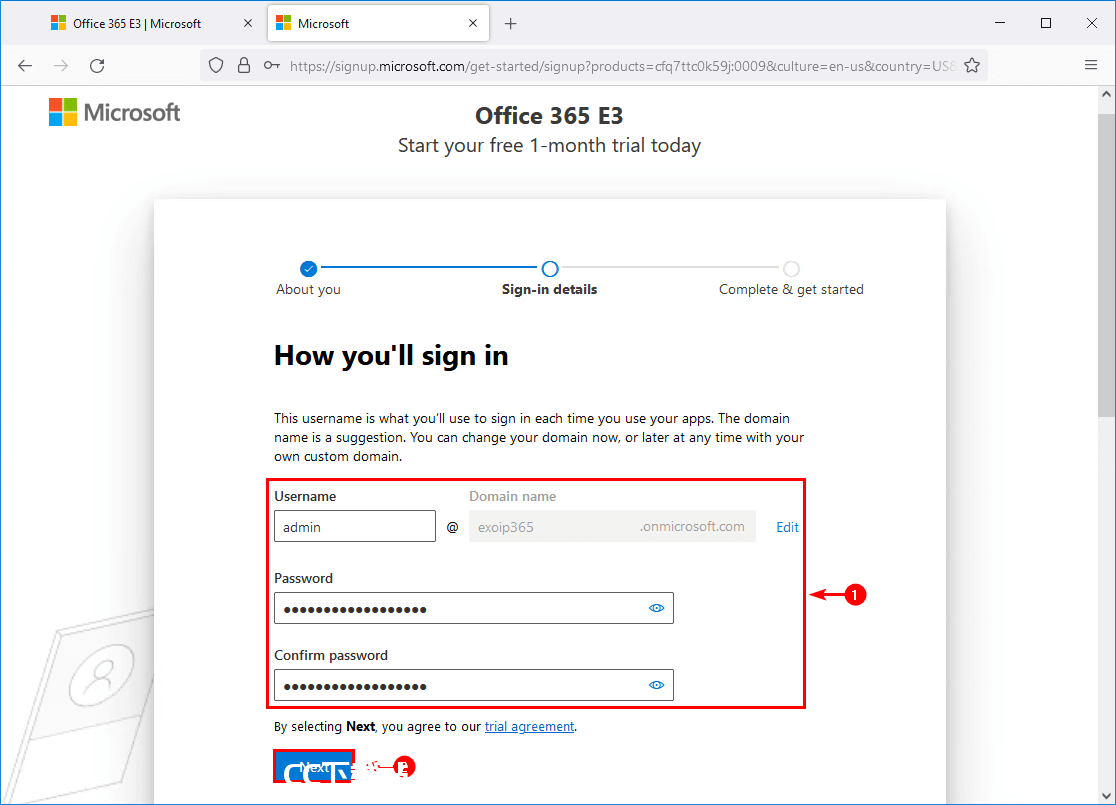Click the Complete & get started step
This screenshot has width=1116, height=805.
[791, 278]
